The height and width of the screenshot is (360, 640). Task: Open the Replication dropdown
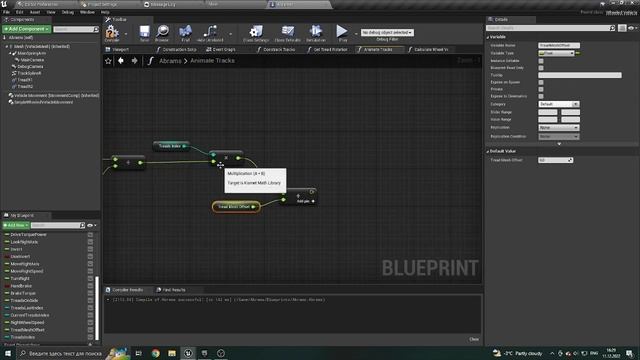point(558,128)
